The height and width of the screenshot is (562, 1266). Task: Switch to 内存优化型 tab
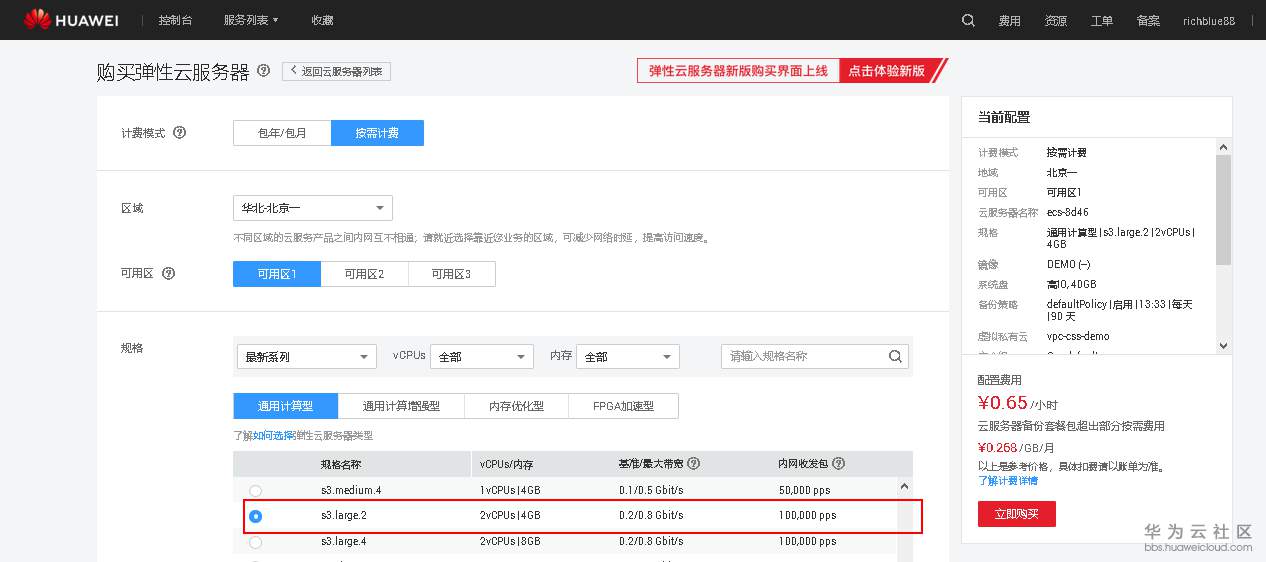(516, 406)
